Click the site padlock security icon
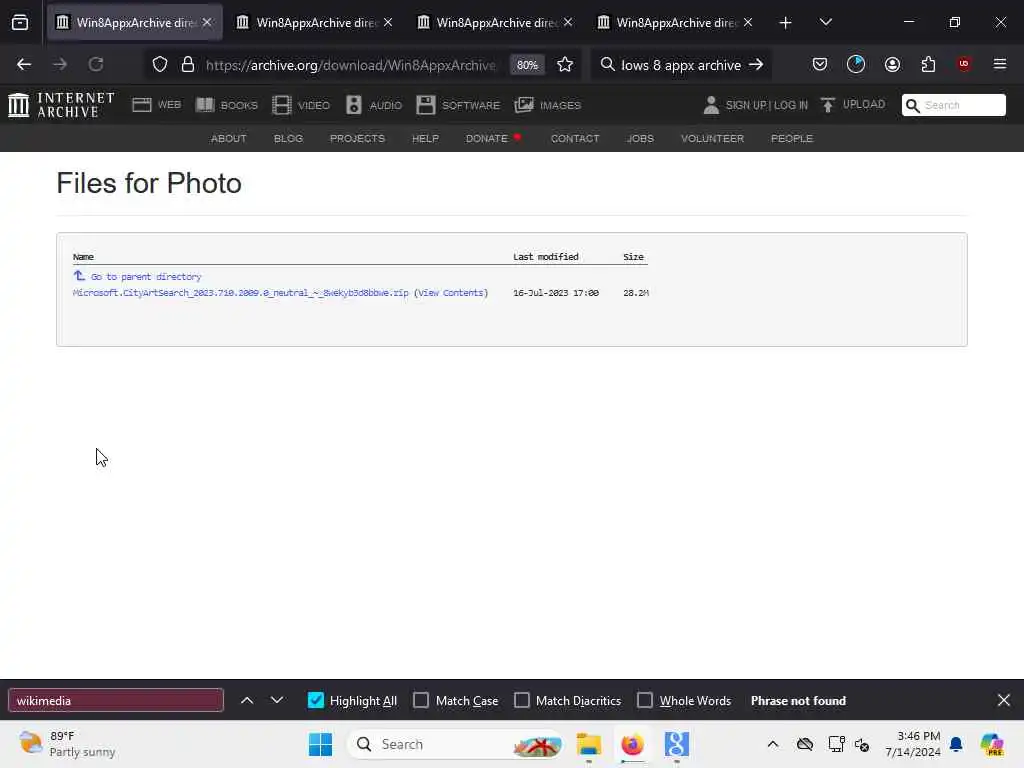Screen dimensions: 1024x768 (188, 65)
